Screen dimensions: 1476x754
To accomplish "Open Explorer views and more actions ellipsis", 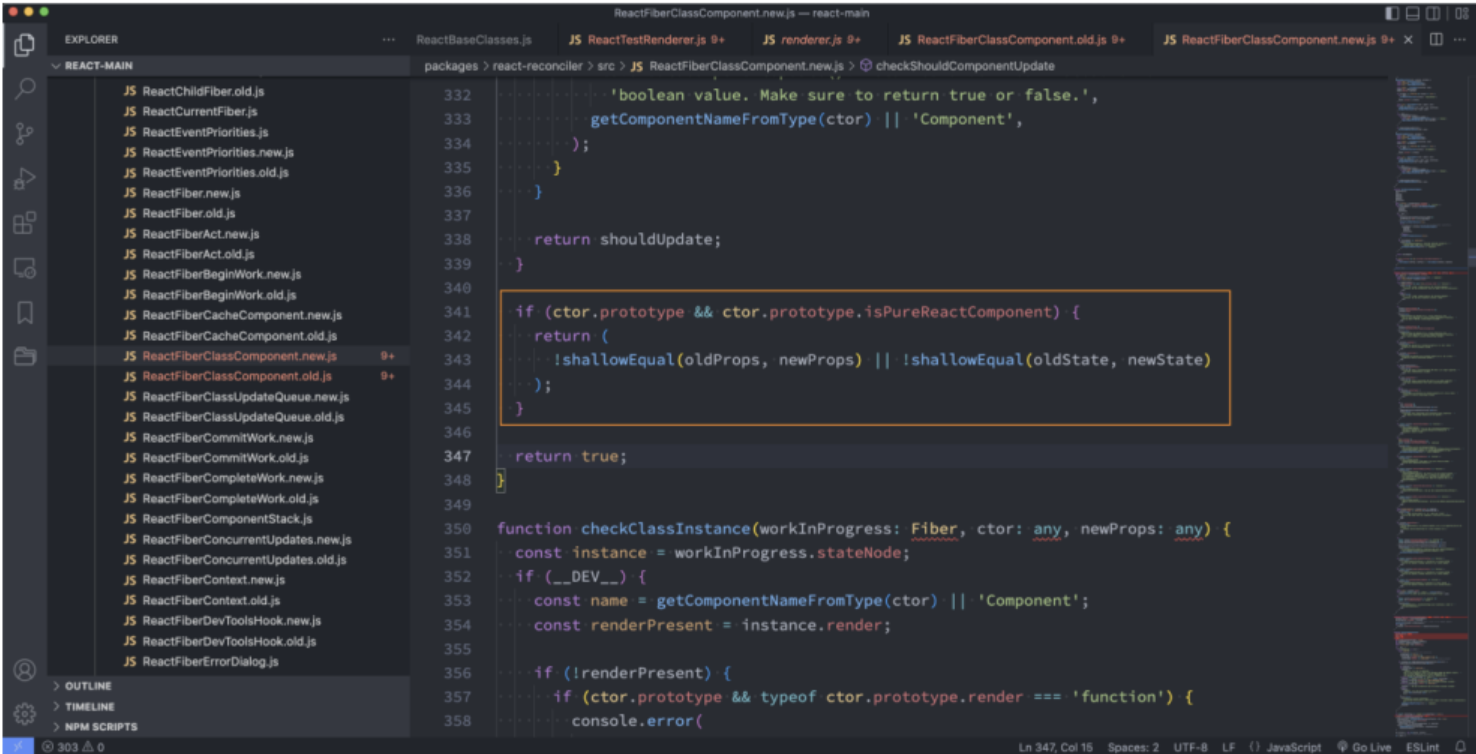I will click(x=389, y=40).
